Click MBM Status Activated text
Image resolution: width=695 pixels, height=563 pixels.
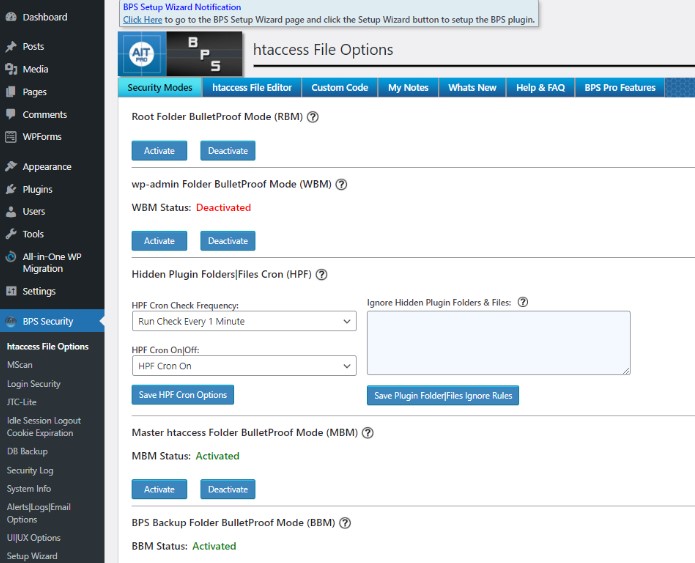(x=218, y=456)
